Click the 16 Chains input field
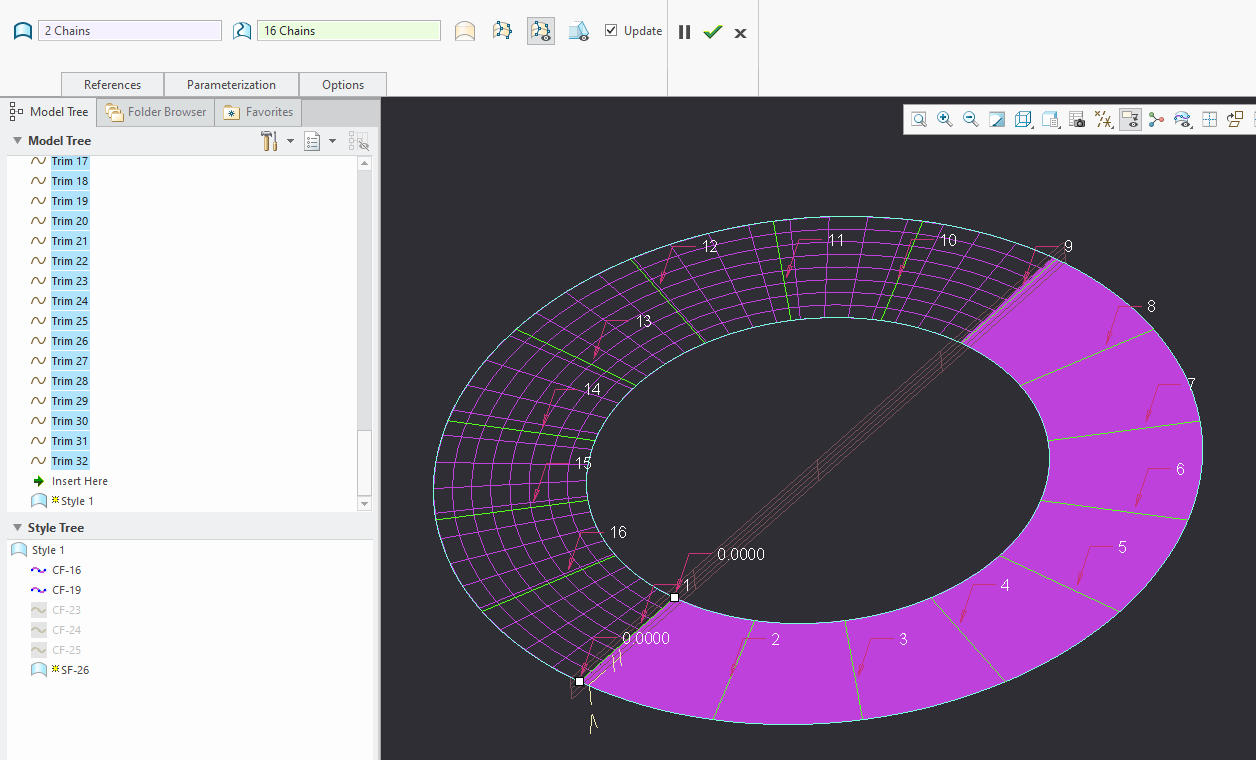 click(x=348, y=30)
